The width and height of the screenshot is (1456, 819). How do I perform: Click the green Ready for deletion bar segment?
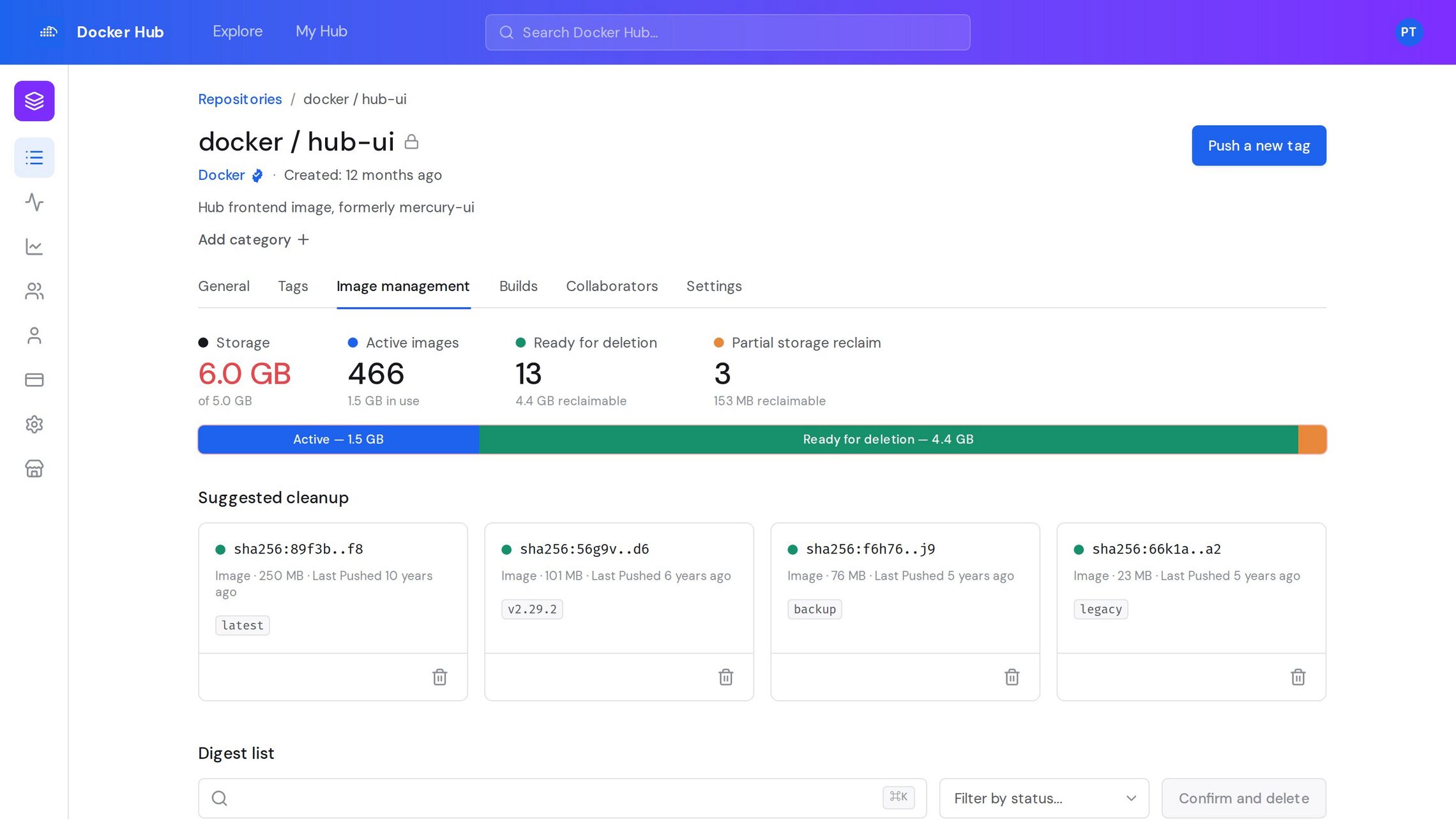[888, 439]
